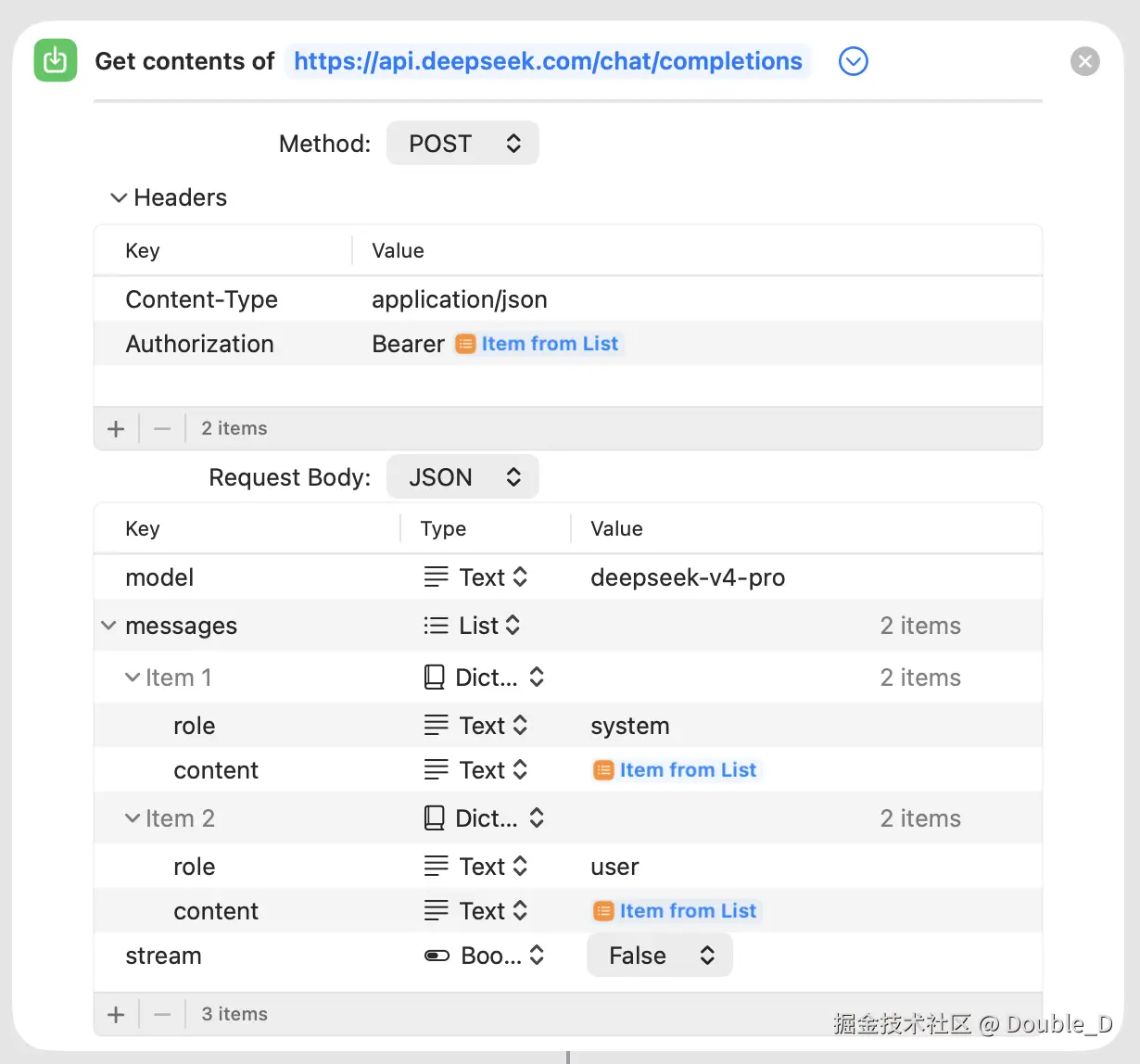
Task: Collapse Item 2 dictionary
Action: 133,818
